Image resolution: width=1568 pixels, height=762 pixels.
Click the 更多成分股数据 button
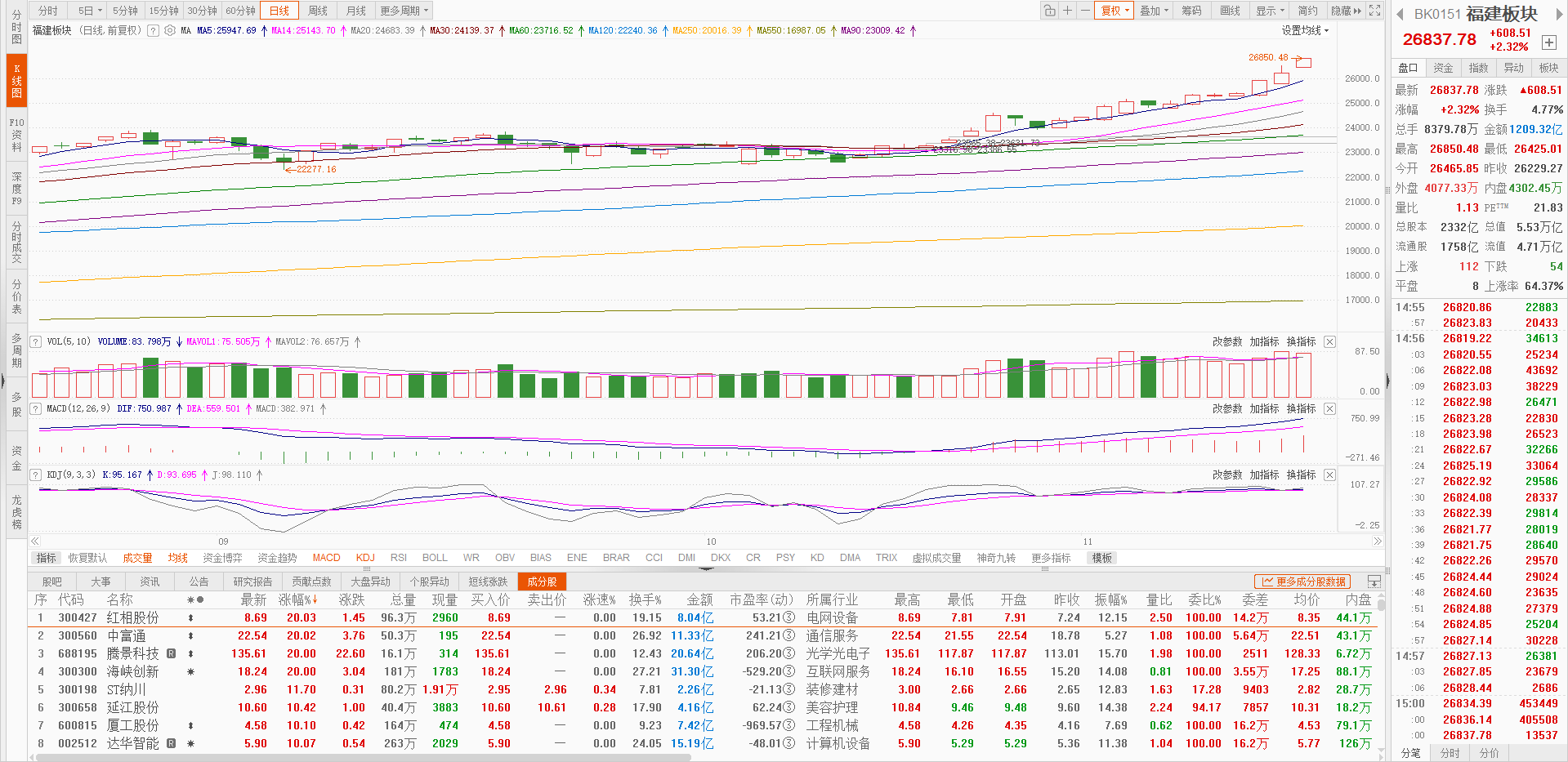1303,582
